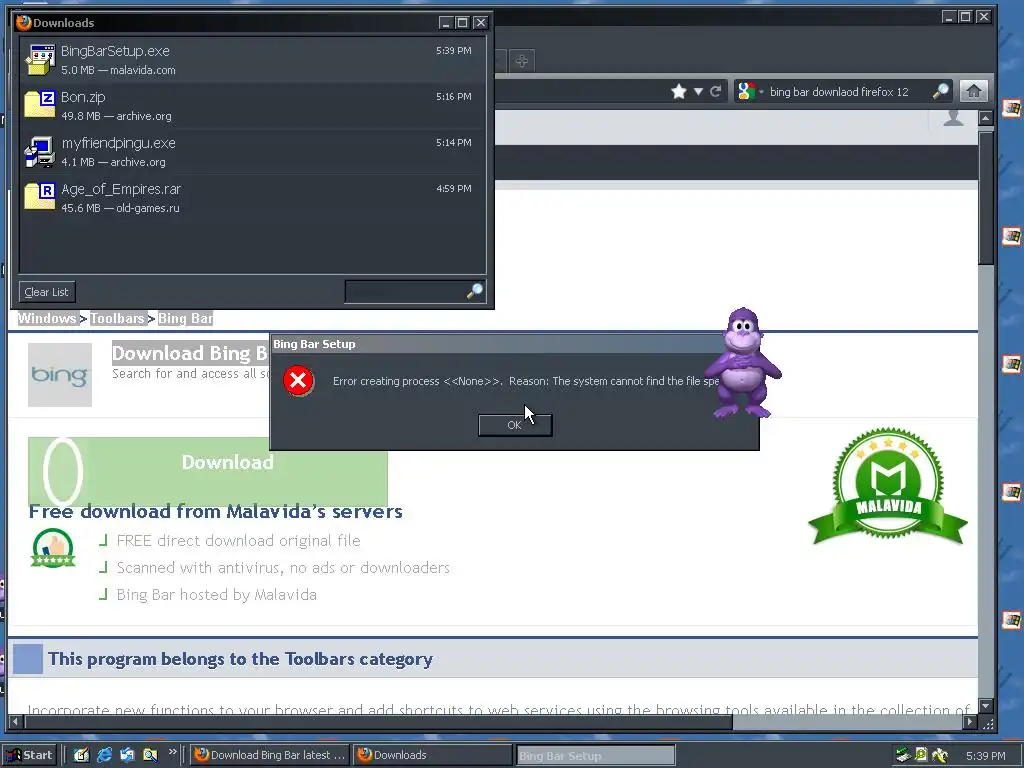Select the Age_of_Empires.rar filename text
The height and width of the screenshot is (768, 1024).
coord(121,189)
